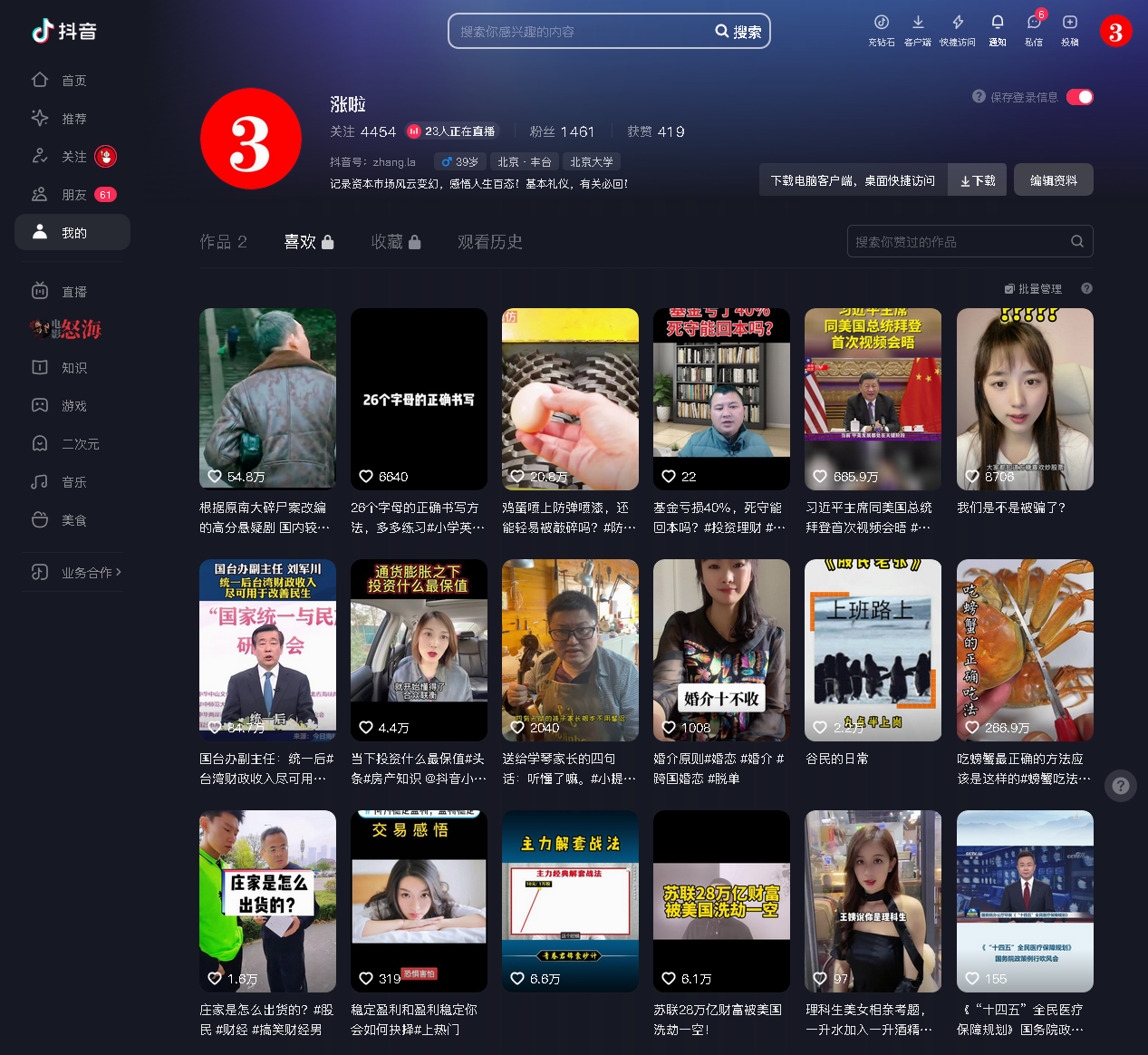Screen dimensions: 1148x1055
Task: Open 快捷访问 quick access
Action: [x=957, y=30]
